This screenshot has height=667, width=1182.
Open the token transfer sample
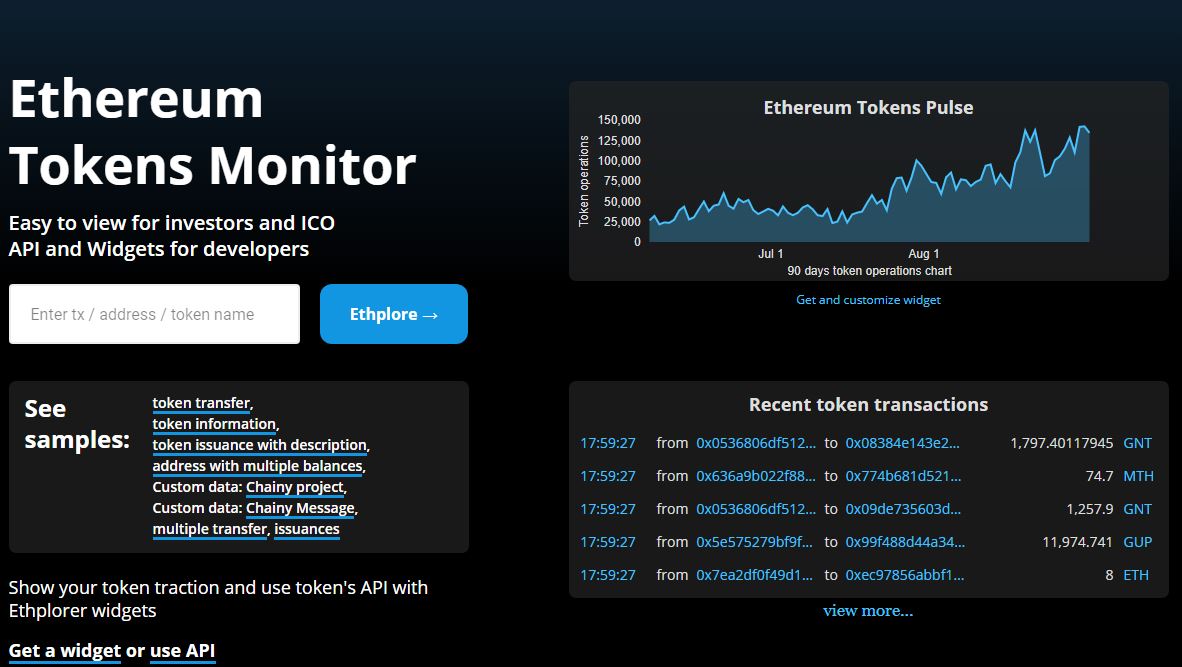[201, 403]
